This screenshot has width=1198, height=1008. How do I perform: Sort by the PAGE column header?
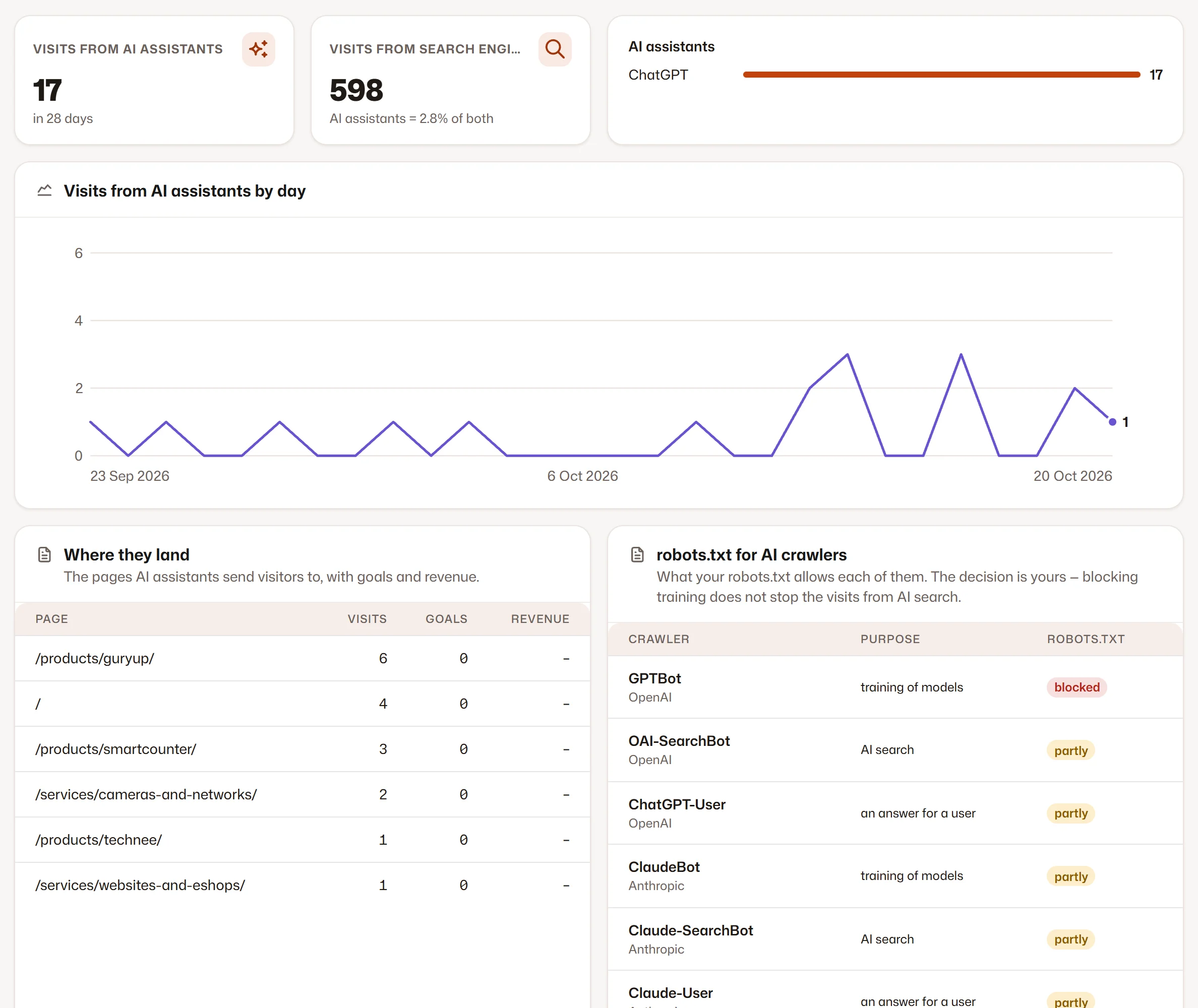coord(51,619)
